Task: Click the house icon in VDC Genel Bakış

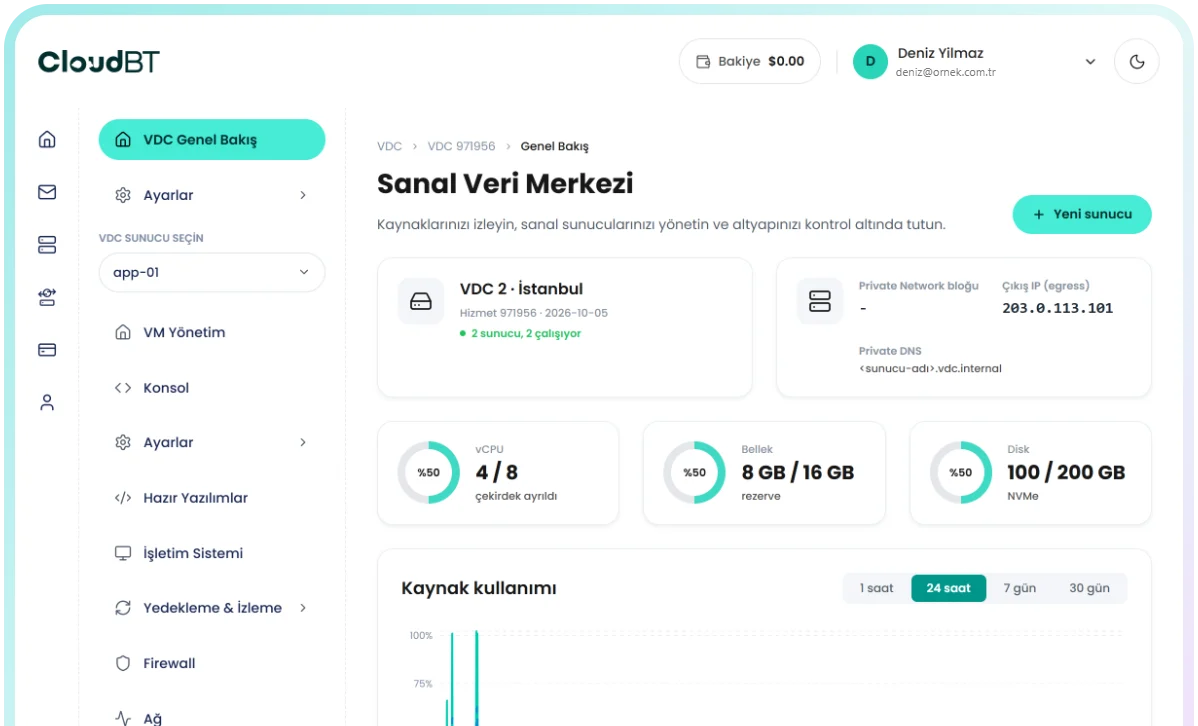Action: click(123, 140)
